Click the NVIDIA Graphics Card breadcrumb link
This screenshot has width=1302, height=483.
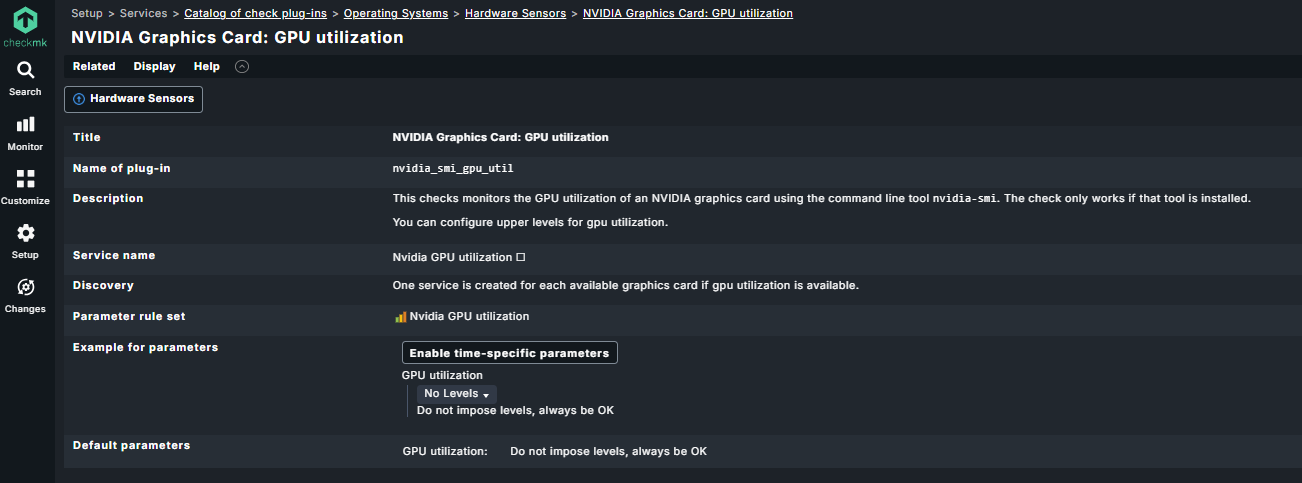pyautogui.click(x=688, y=14)
